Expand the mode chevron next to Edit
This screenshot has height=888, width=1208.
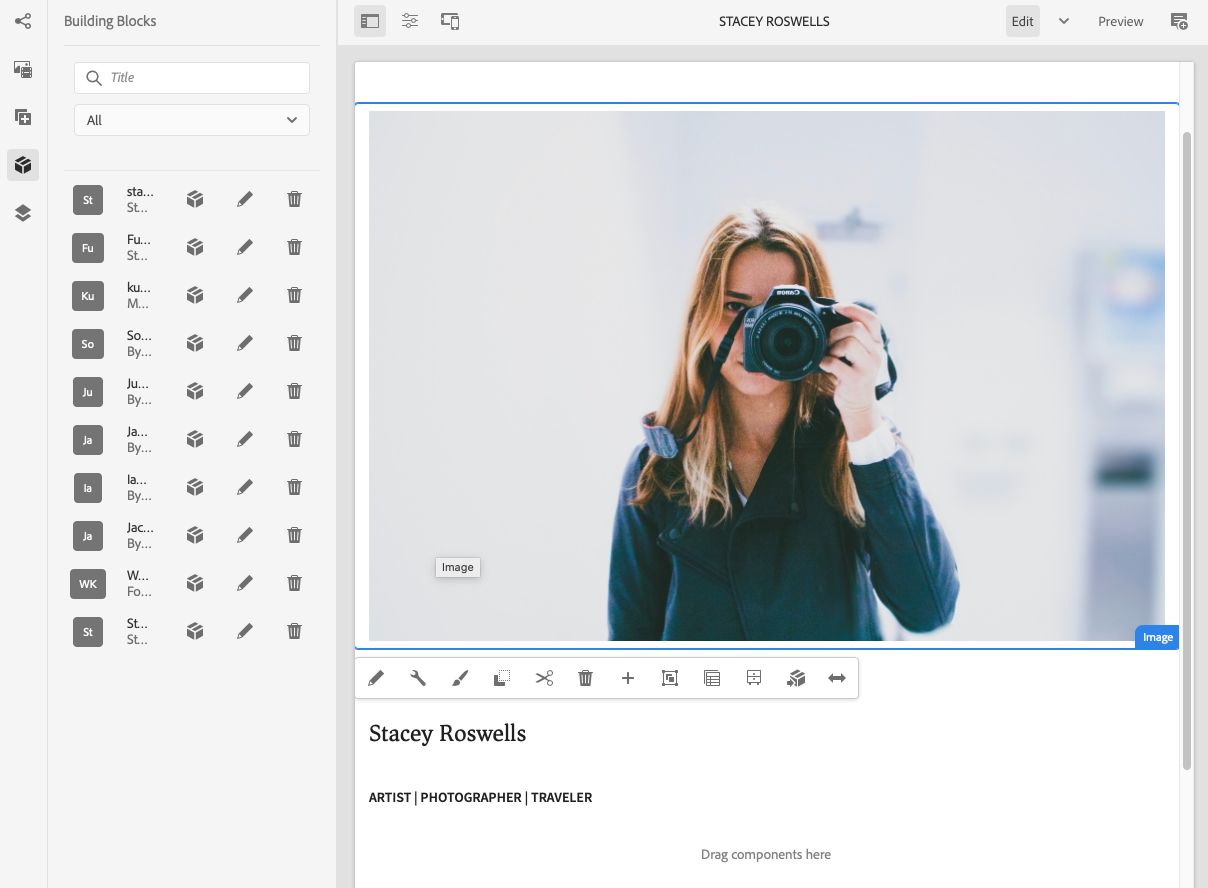click(x=1064, y=21)
